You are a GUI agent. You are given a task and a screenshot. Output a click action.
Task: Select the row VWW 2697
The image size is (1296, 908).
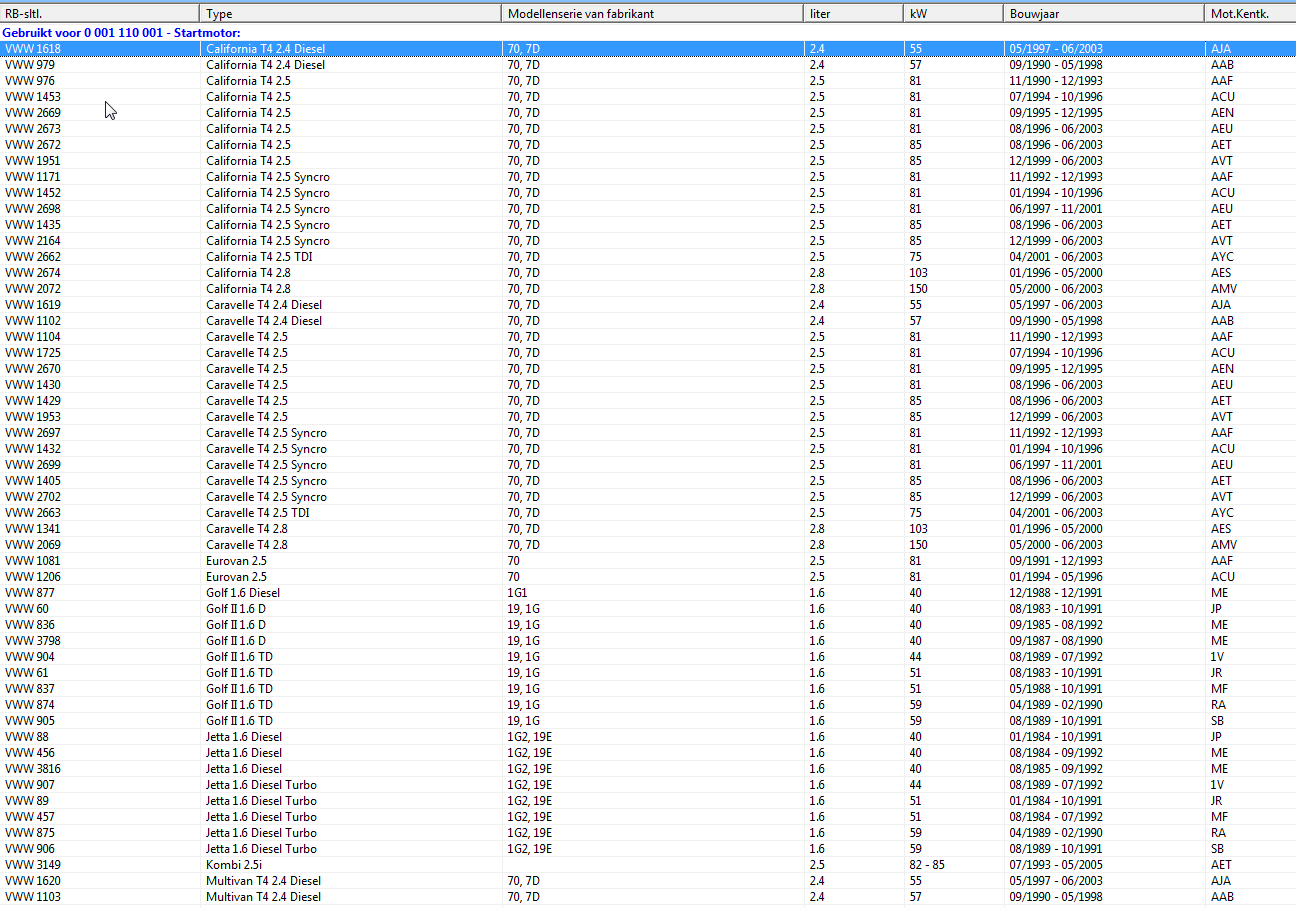[x=648, y=433]
